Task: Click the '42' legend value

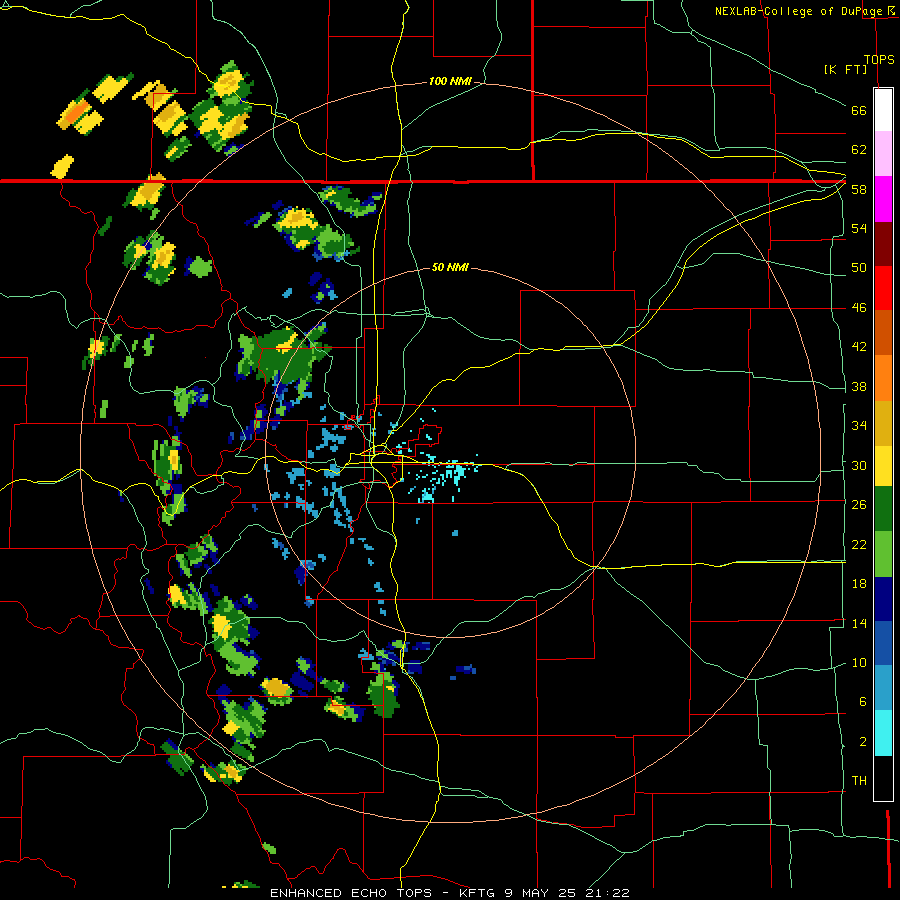Action: [x=859, y=347]
